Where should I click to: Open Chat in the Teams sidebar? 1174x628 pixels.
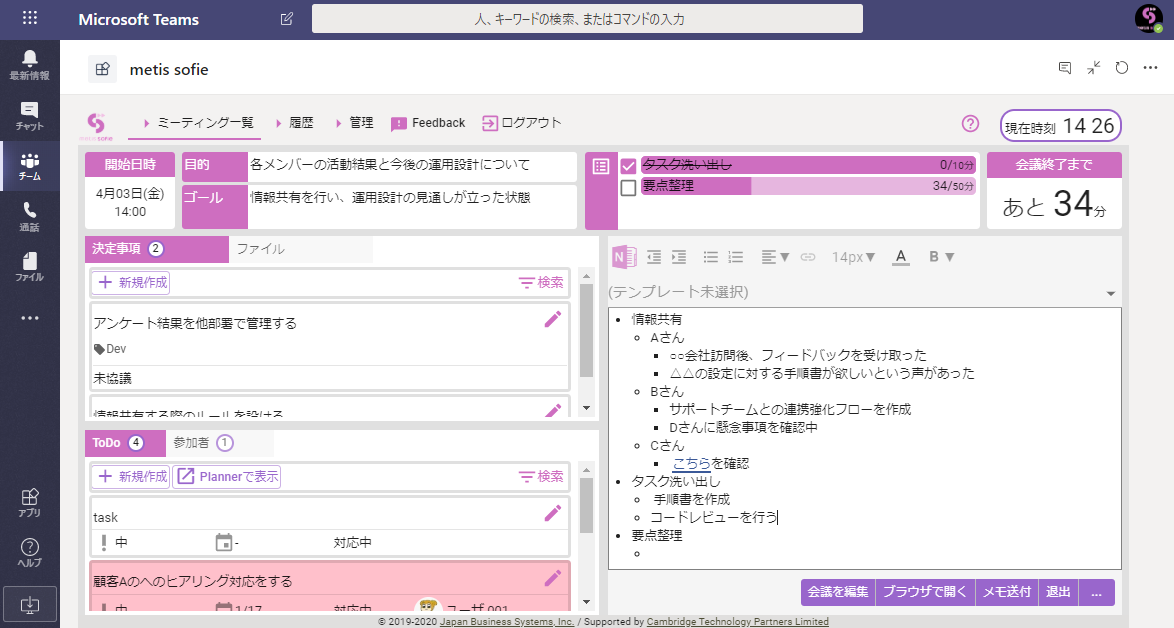(30, 116)
